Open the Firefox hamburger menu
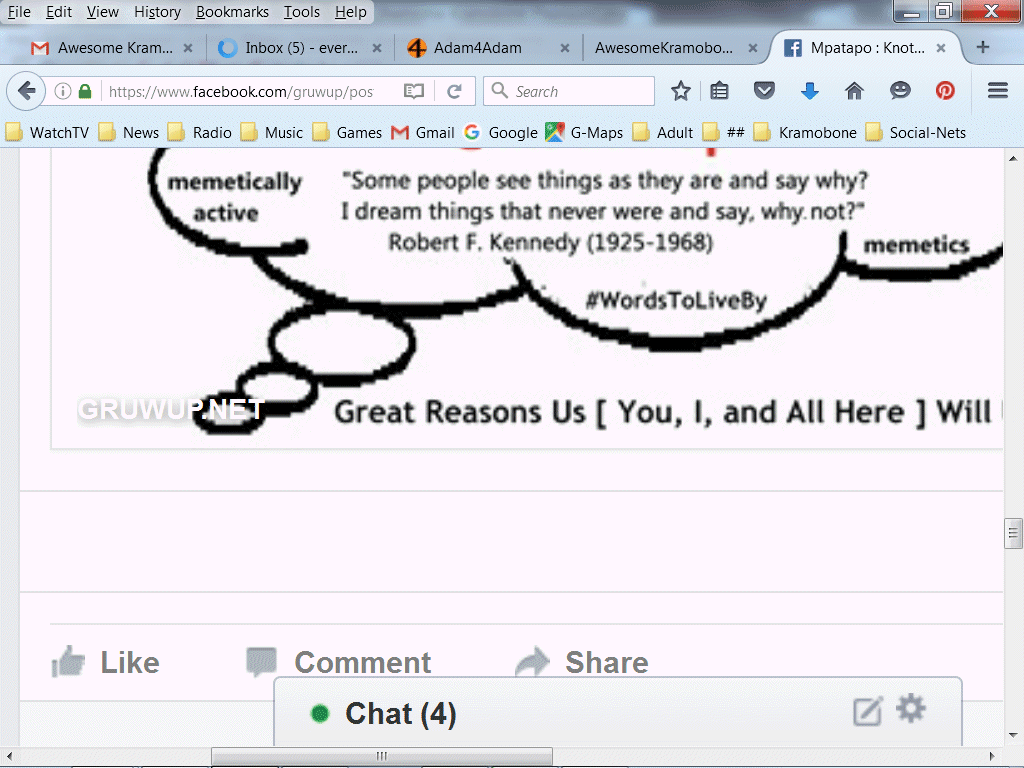The image size is (1024, 768). pos(998,91)
